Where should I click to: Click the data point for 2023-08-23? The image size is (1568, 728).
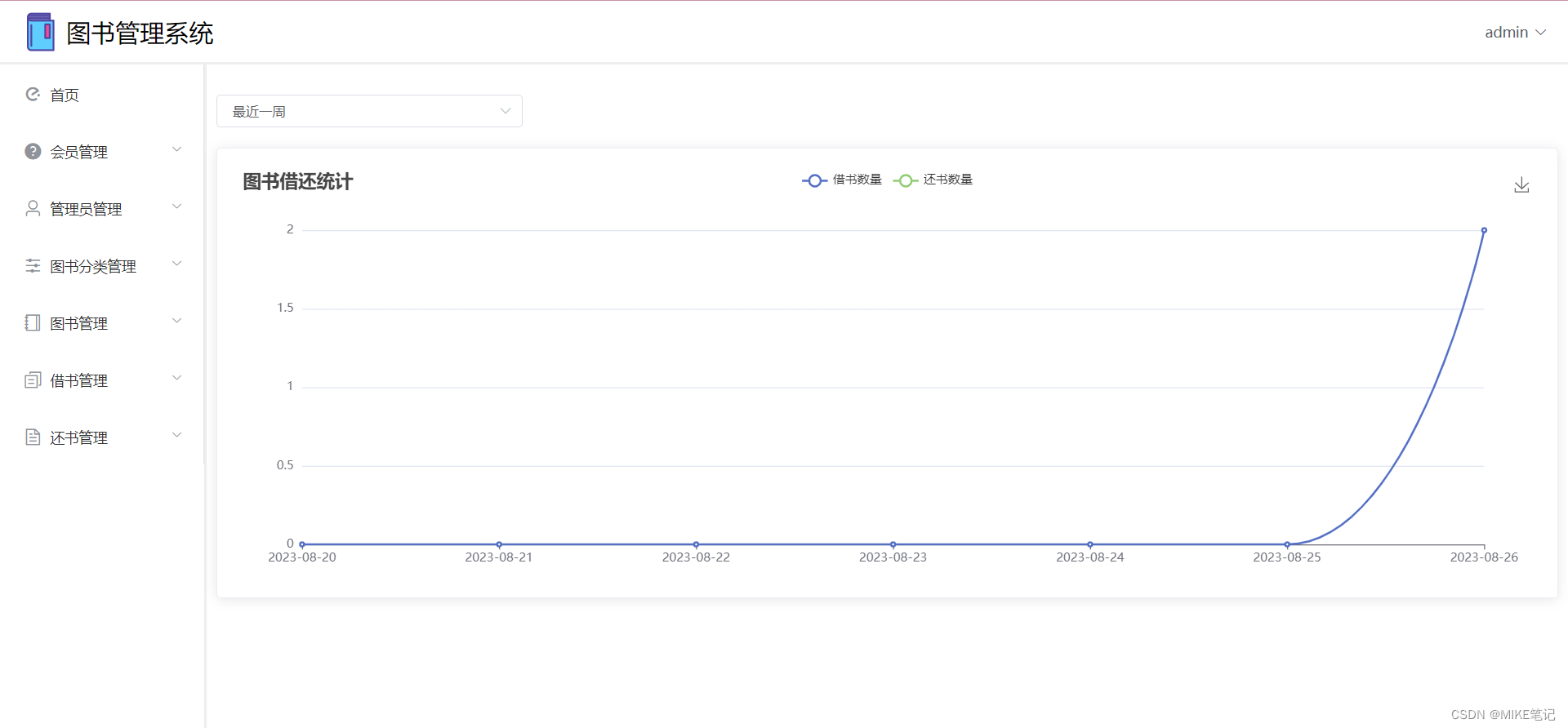pyautogui.click(x=893, y=544)
